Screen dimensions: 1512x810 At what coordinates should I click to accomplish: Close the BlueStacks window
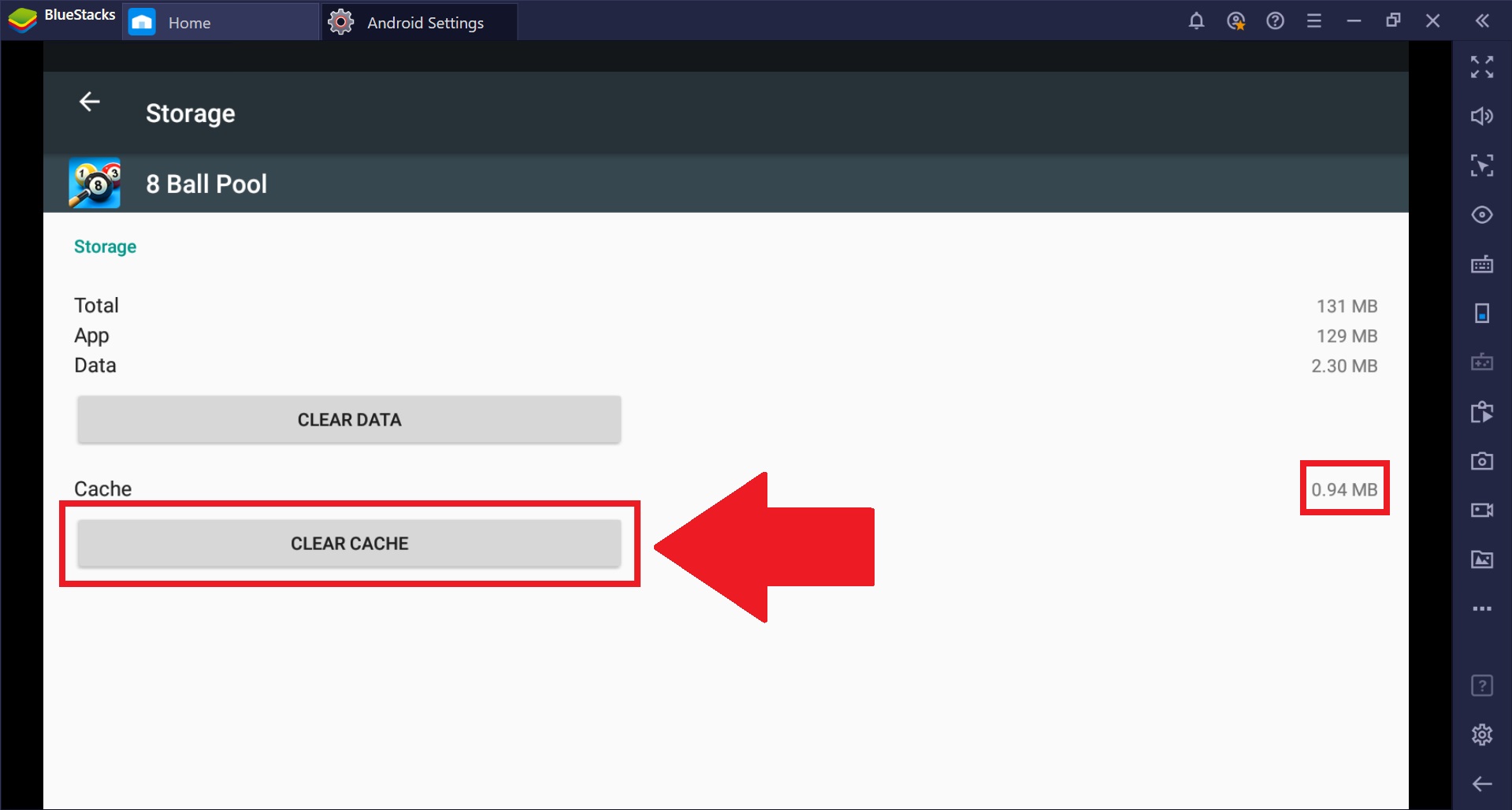[1432, 21]
